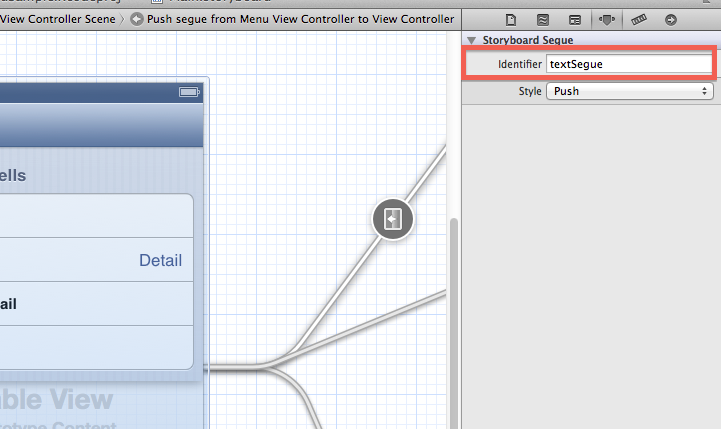Select the Attributes inspector tab
Viewport: 721px width, 429px height.
pos(607,20)
